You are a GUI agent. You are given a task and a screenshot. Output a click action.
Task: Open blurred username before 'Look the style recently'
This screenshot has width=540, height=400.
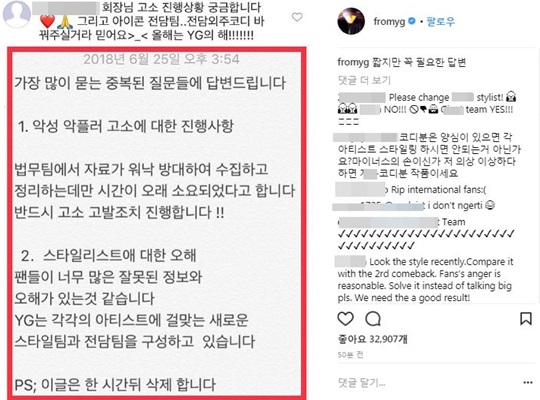[x=350, y=261]
